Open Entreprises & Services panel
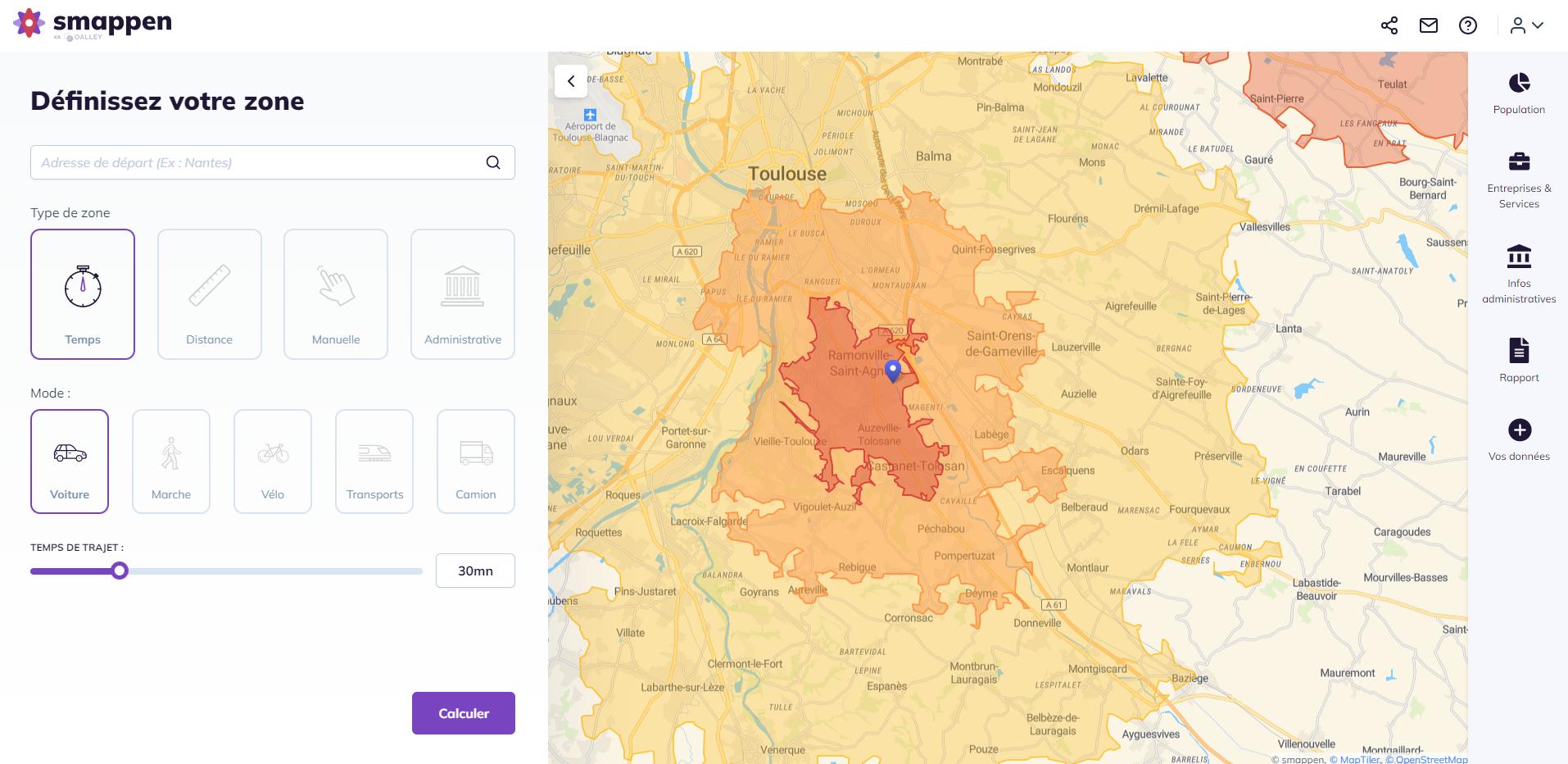The width and height of the screenshot is (1568, 764). click(x=1519, y=180)
